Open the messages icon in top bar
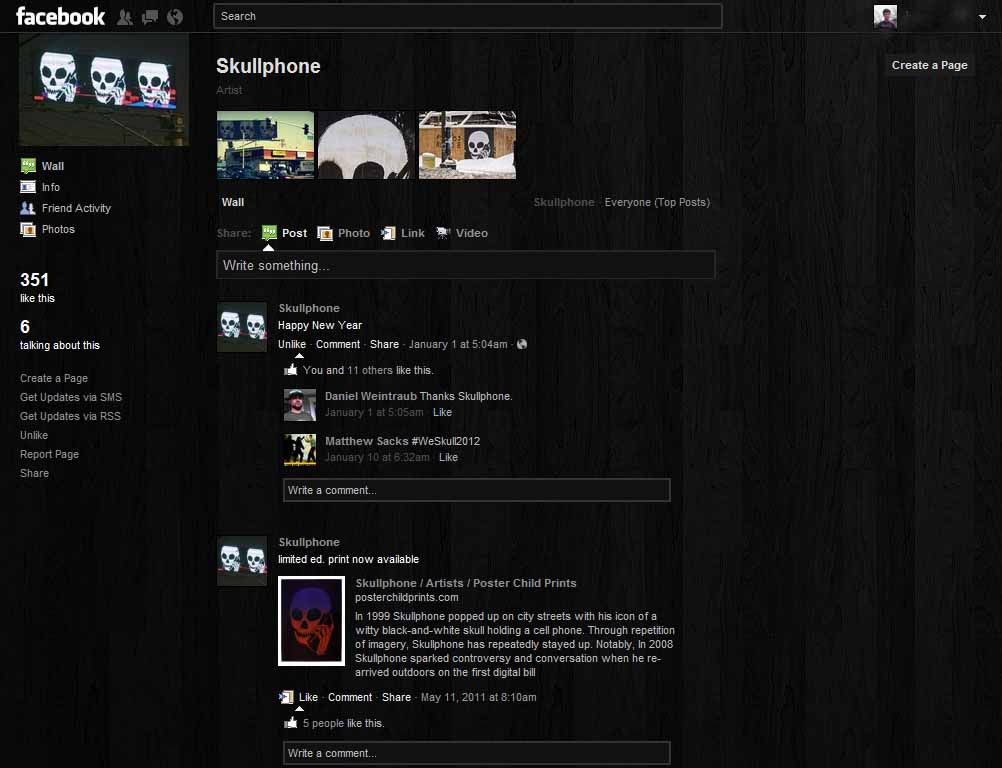Screen dimensions: 1002x768 pos(150,17)
